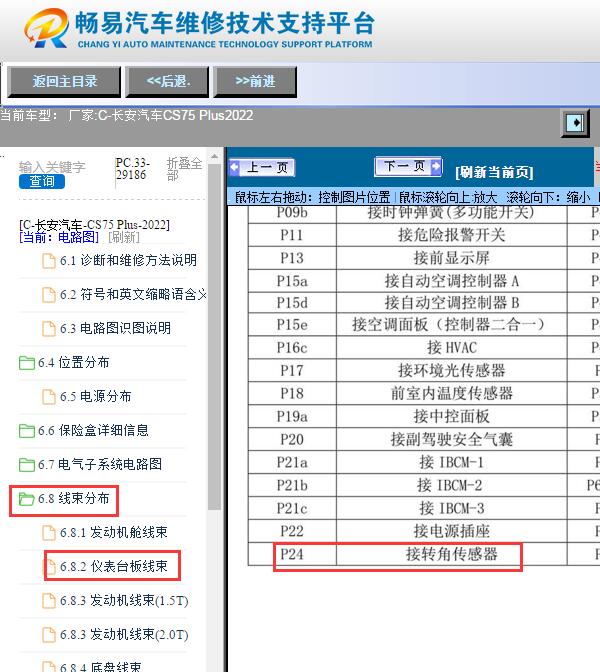Open 6.8.3 发动机线束(2.0T) document
The height and width of the screenshot is (672, 600).
tap(124, 634)
